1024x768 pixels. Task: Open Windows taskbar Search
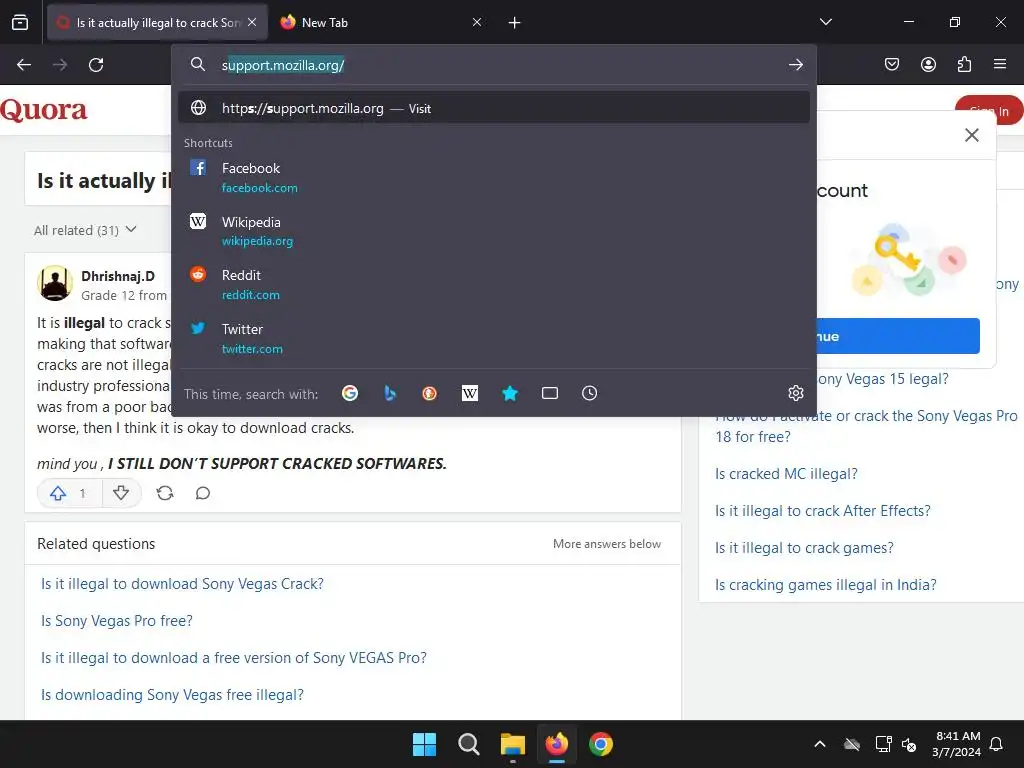468,744
